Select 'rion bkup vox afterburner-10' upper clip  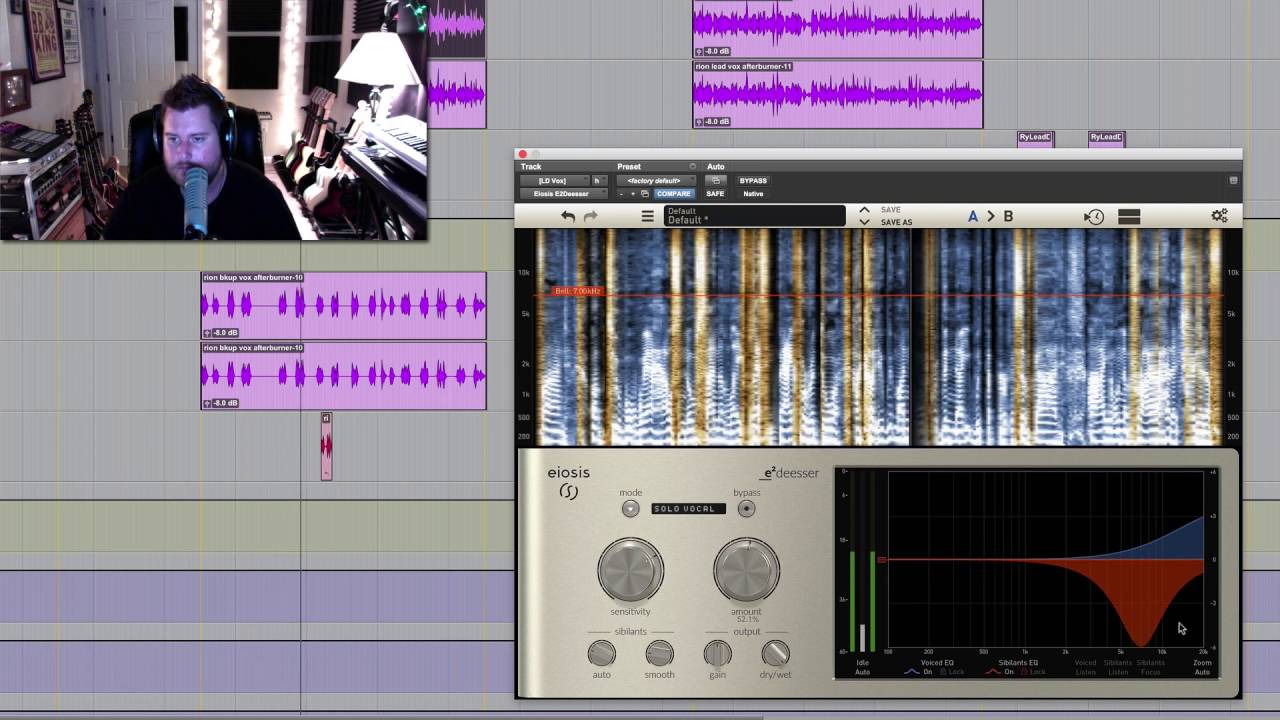[x=344, y=305]
